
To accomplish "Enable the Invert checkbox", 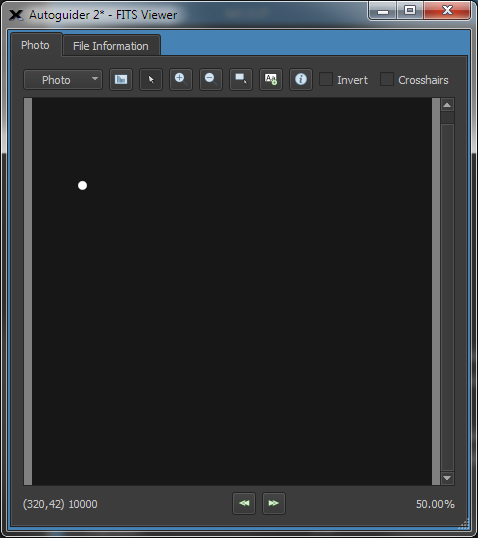I will tap(326, 79).
